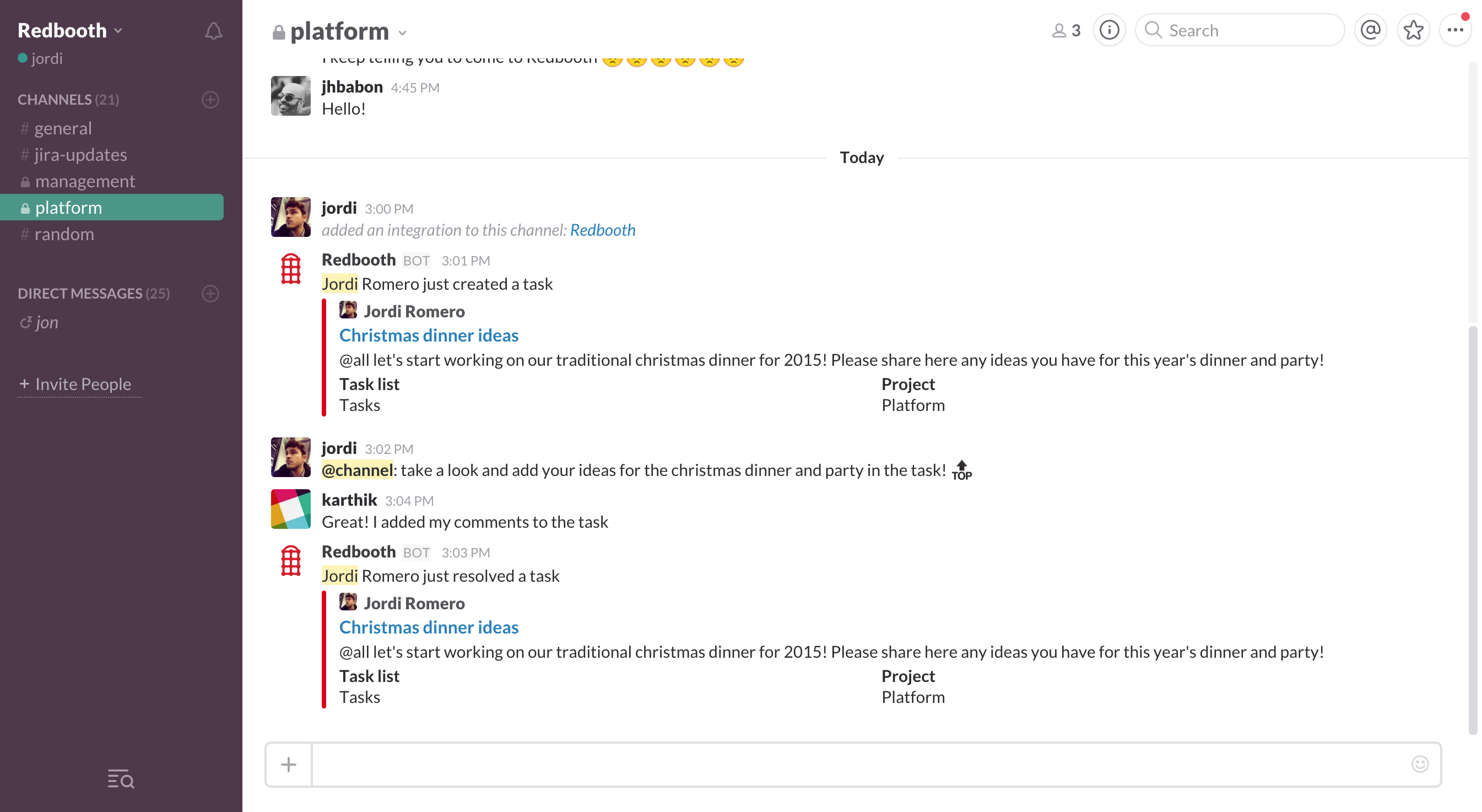1482x812 pixels.
Task: Open the more options ellipsis menu
Action: click(1455, 30)
